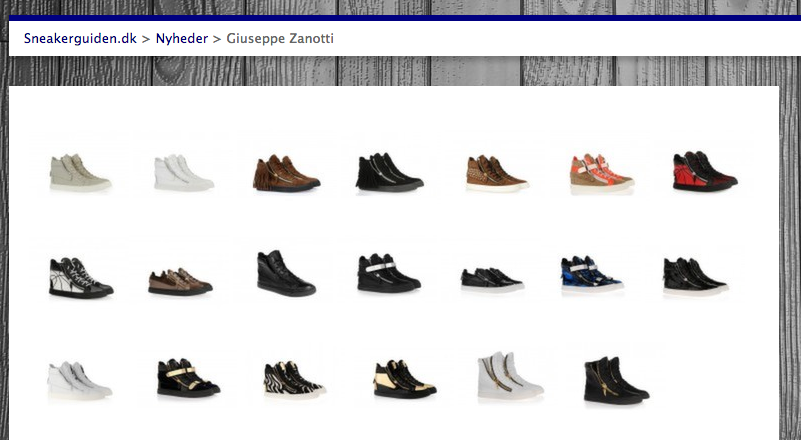
Task: Open the brown low-top sneaker thumbnail
Action: click(180, 282)
